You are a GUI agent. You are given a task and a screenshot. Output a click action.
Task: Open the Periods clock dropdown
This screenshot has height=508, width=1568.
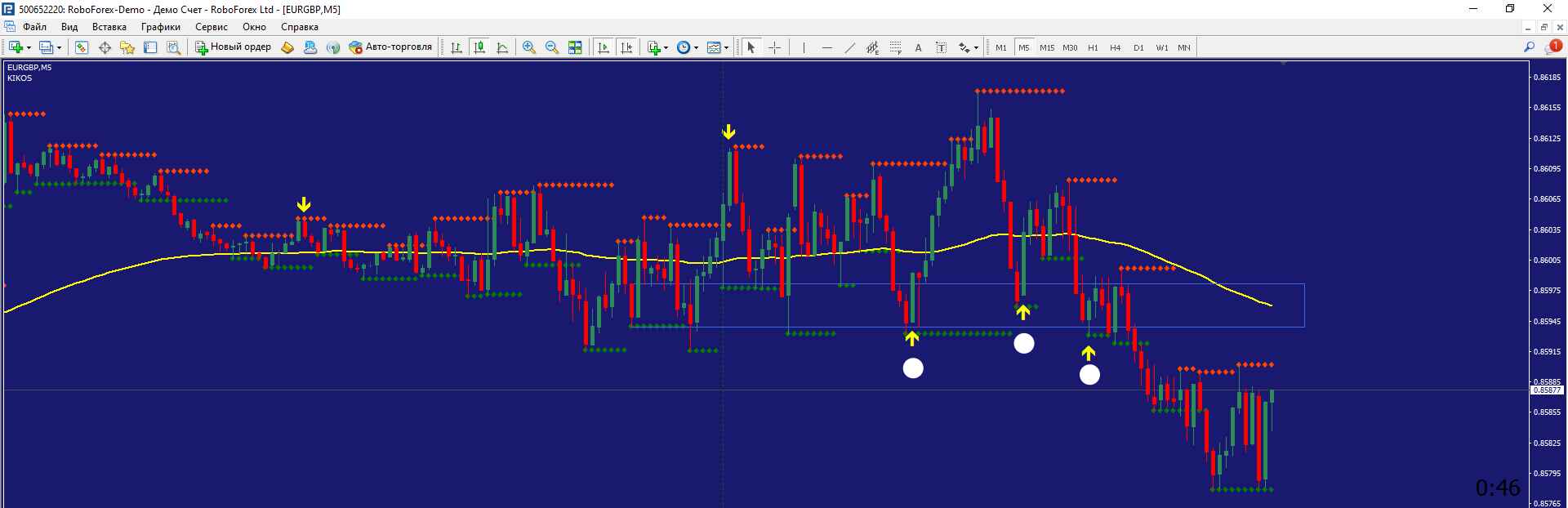point(688,47)
